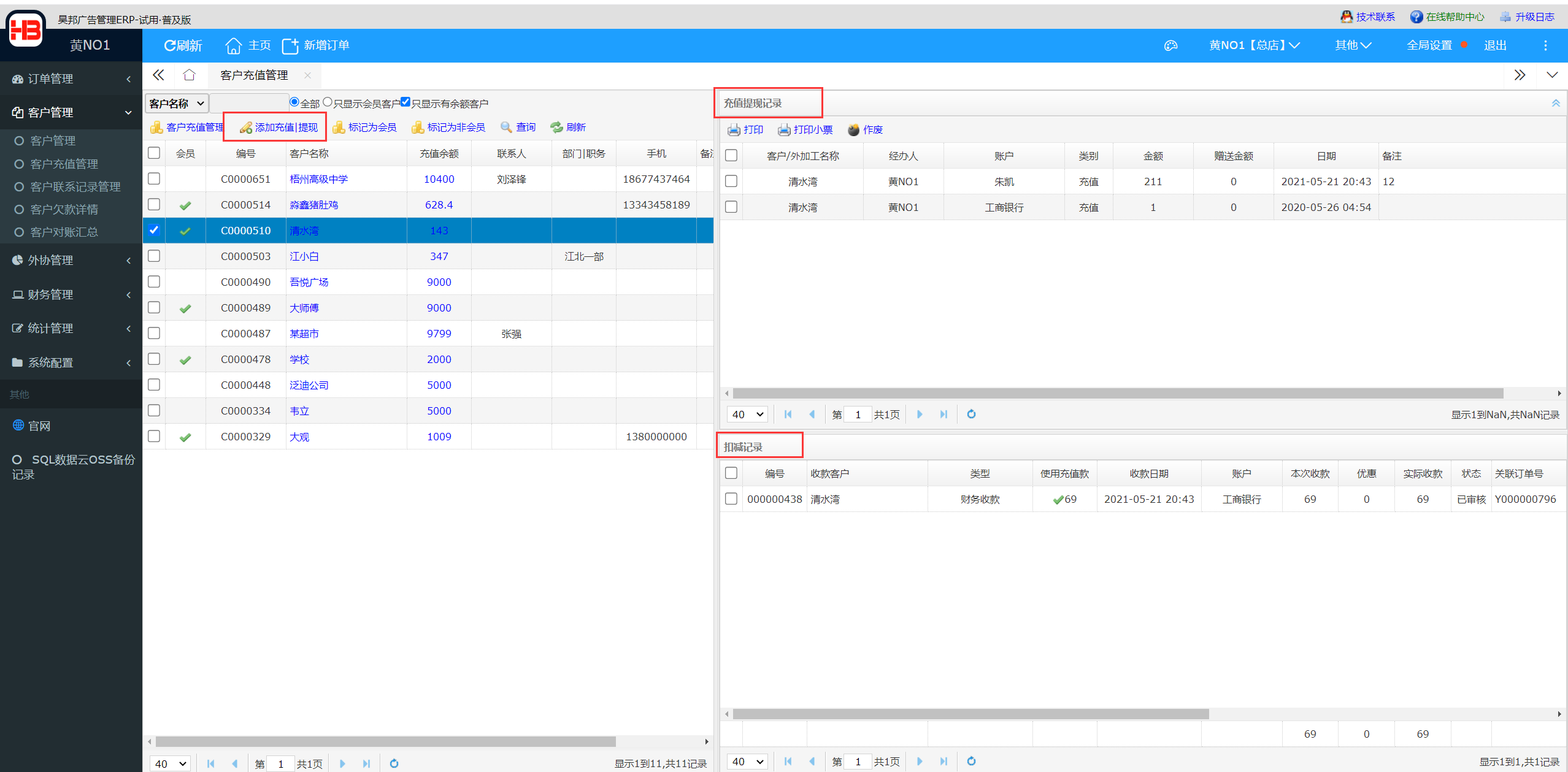
Task: Open the tab list down-chevron dropdown
Action: coord(1552,75)
